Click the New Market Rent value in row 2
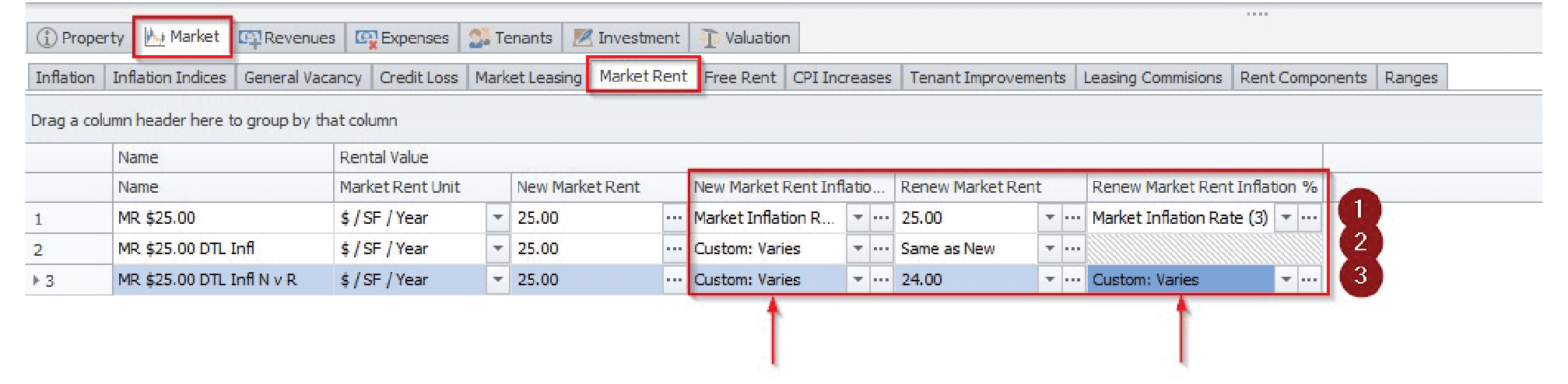Image resolution: width=1568 pixels, height=384 pixels. tap(588, 249)
